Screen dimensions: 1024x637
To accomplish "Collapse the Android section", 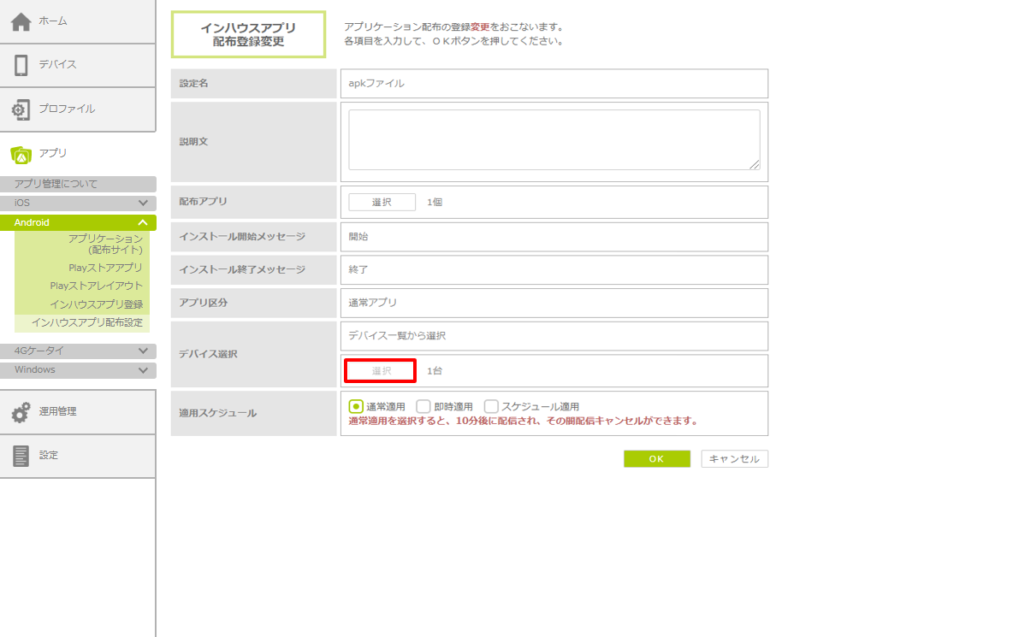I will 144,222.
